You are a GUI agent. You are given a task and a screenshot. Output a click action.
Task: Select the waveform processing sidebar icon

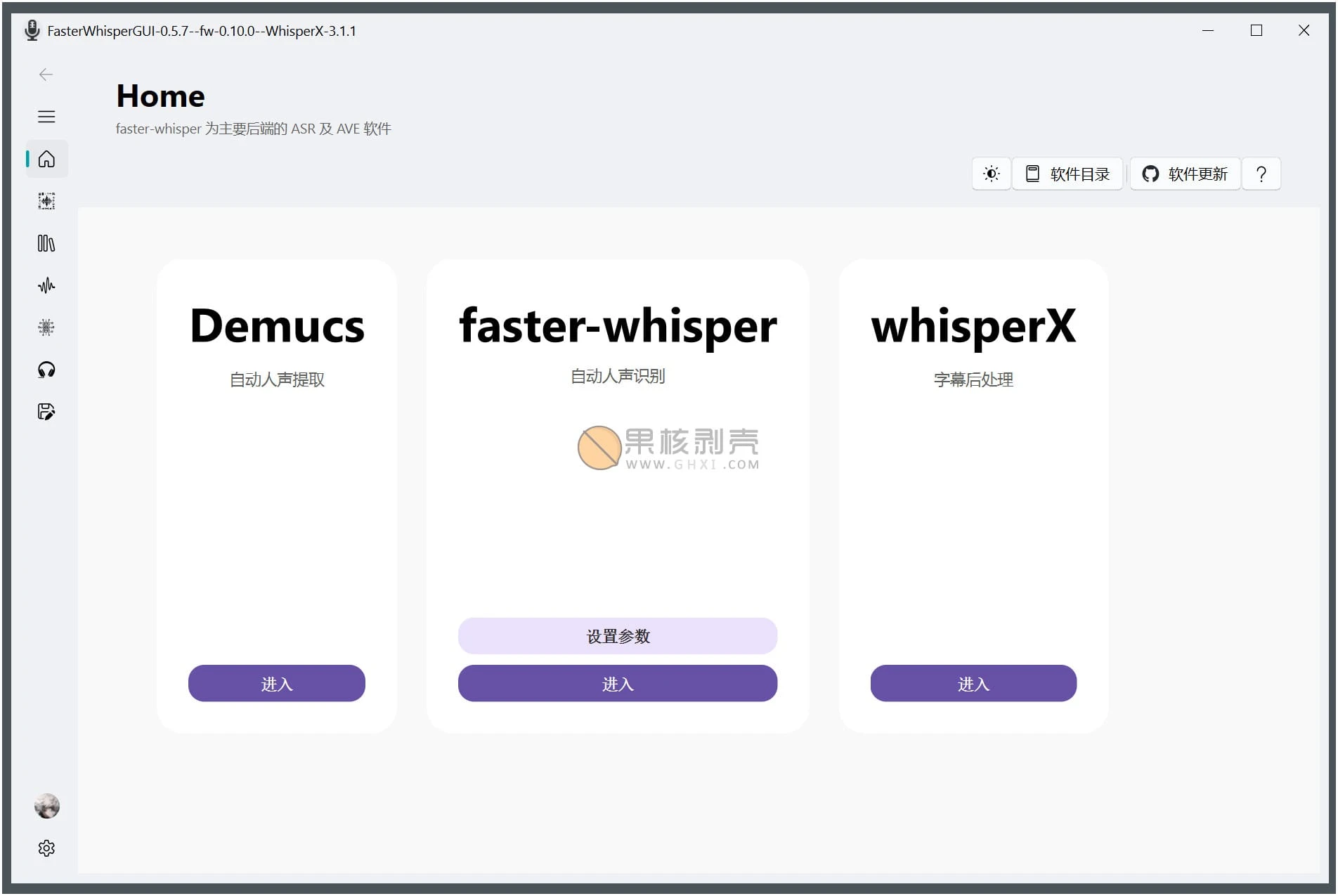pos(46,285)
